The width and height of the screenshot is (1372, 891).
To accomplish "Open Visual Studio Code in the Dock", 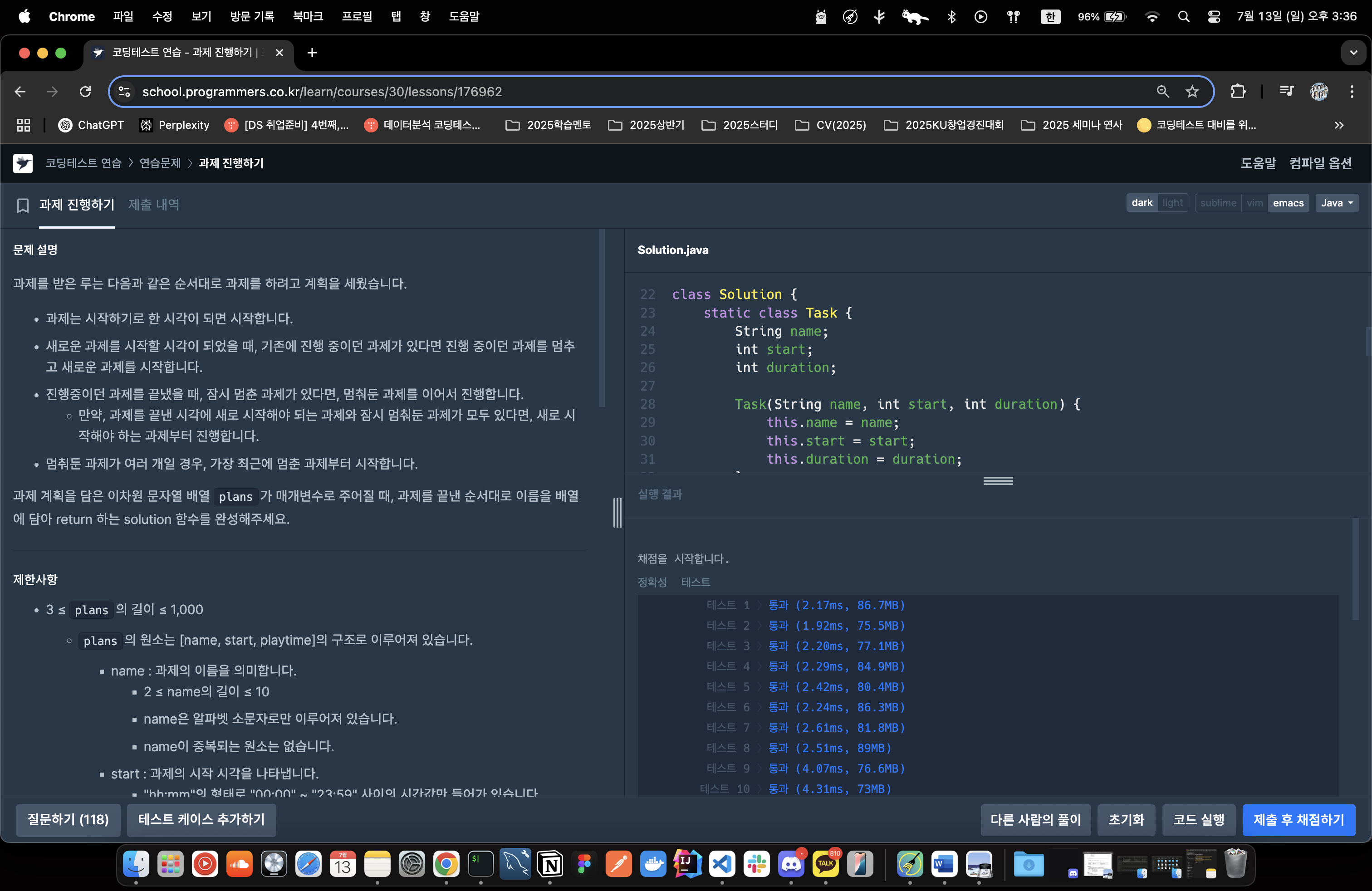I will click(x=722, y=863).
